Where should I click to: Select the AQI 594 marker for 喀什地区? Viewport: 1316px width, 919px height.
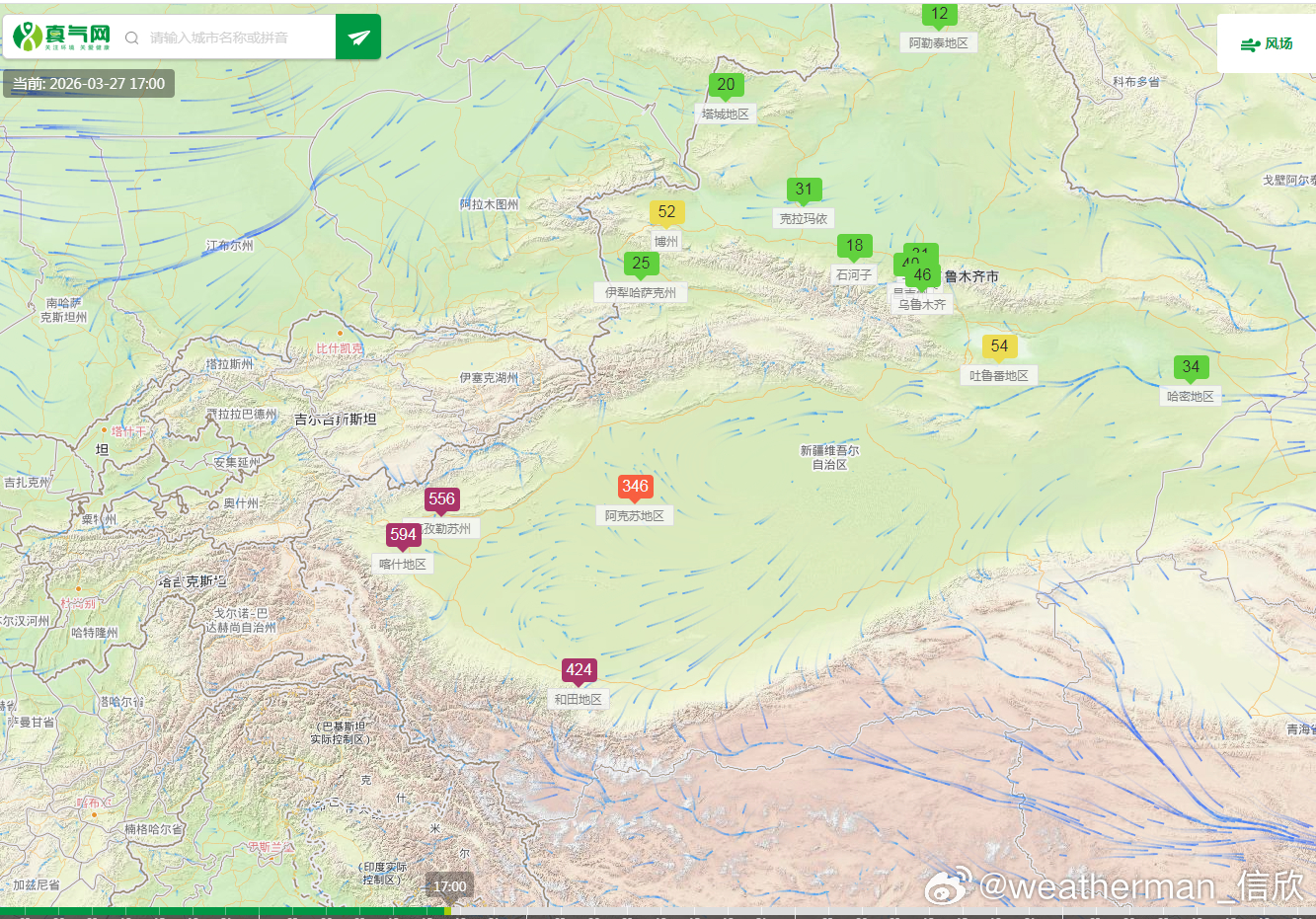403,536
